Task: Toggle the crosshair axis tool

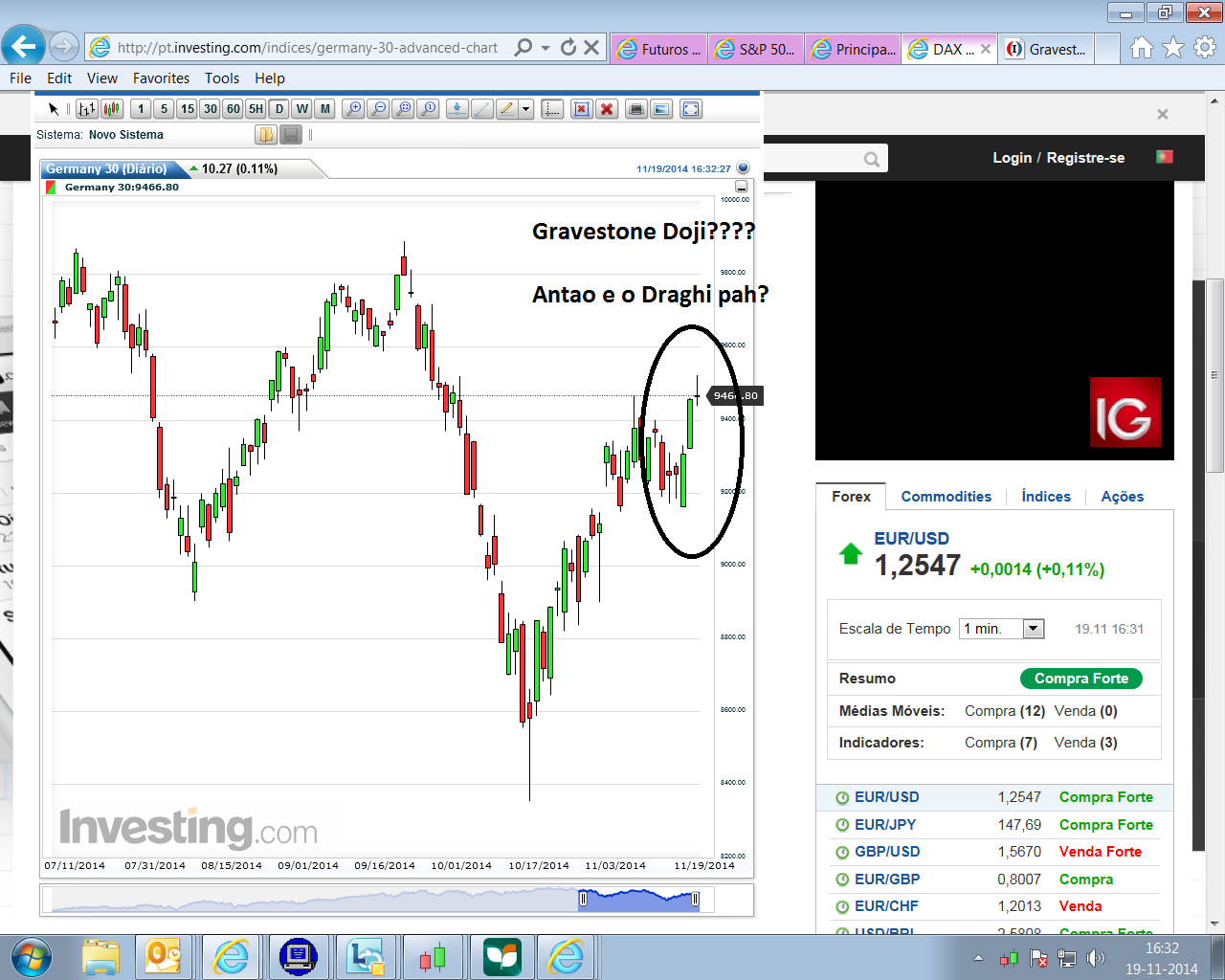Action: point(552,109)
